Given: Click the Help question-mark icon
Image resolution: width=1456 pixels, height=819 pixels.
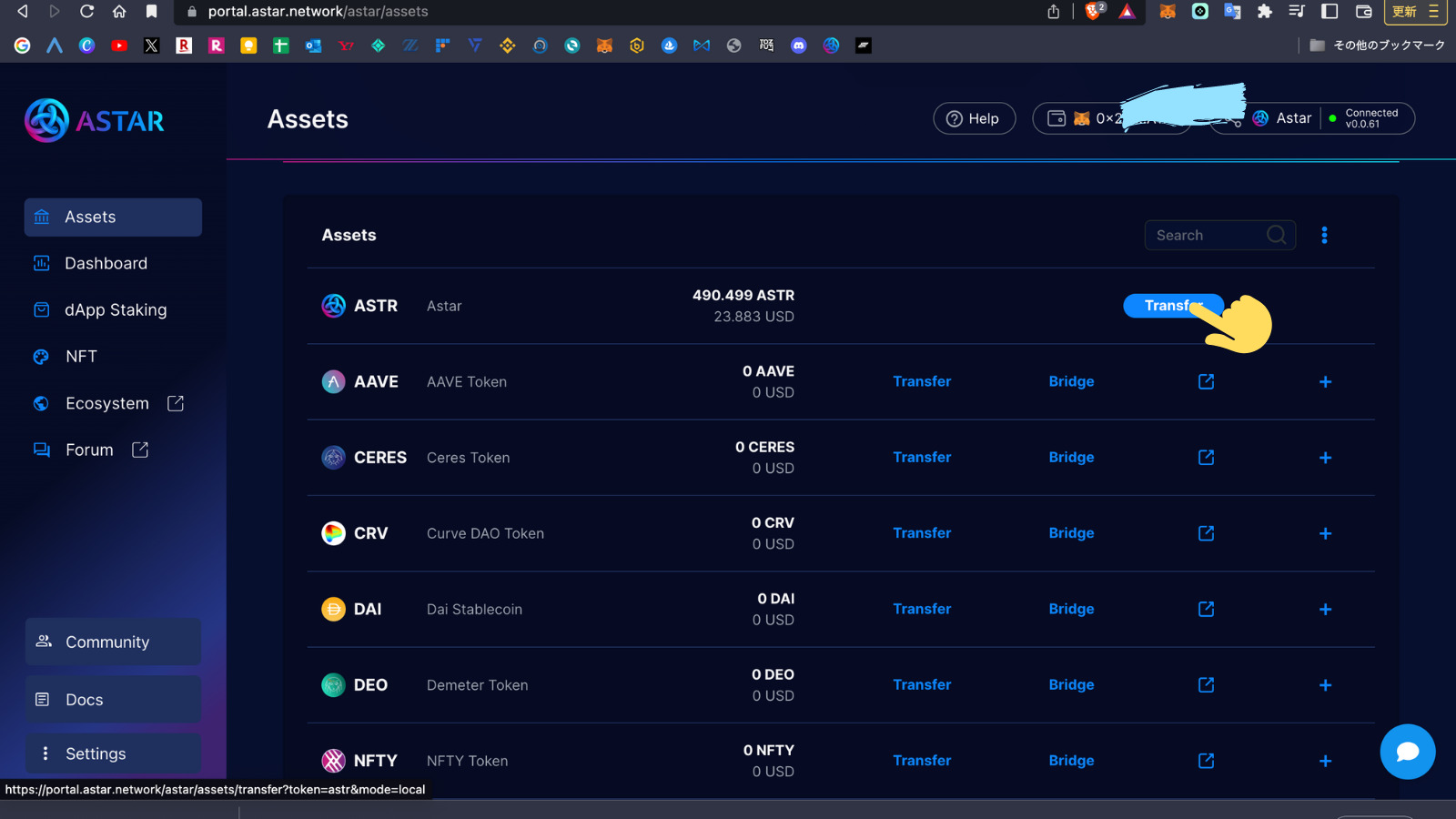Looking at the screenshot, I should click(x=954, y=118).
